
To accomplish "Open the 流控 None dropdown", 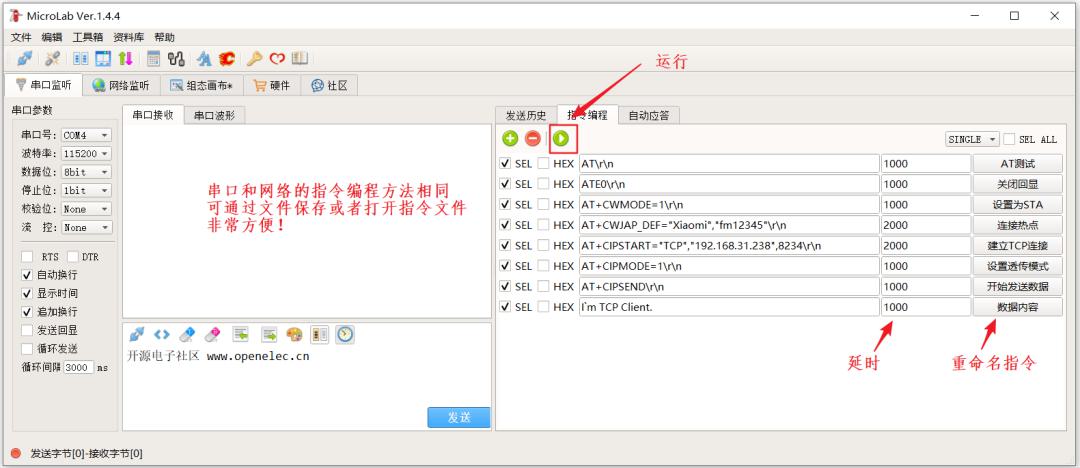I will coord(86,227).
